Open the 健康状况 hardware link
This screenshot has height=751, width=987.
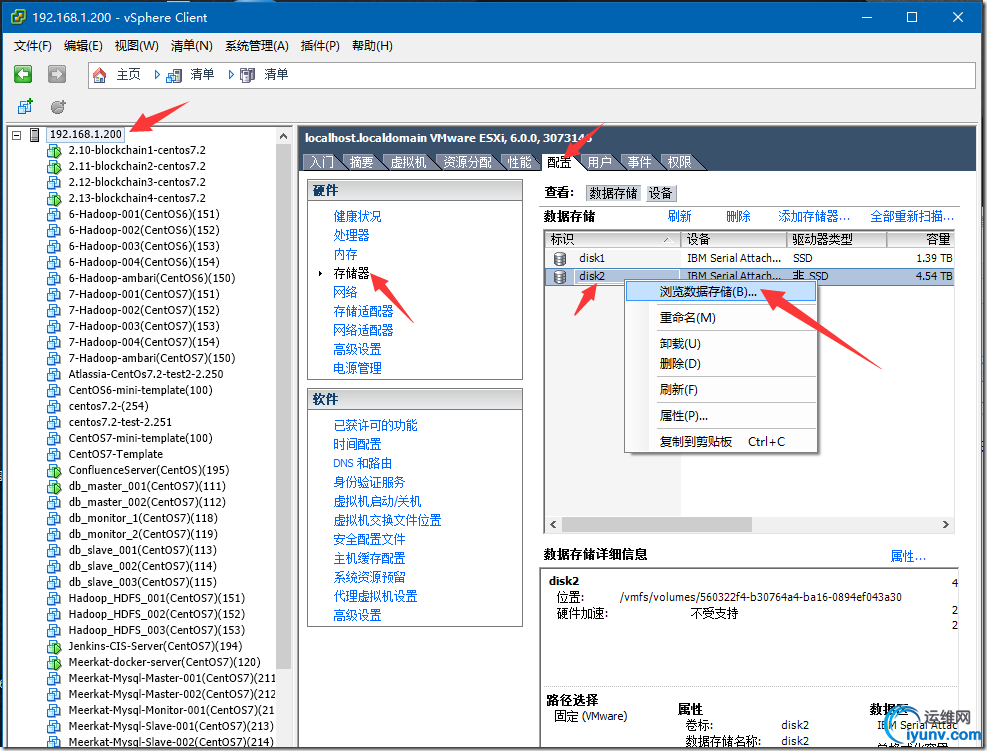coord(358,217)
